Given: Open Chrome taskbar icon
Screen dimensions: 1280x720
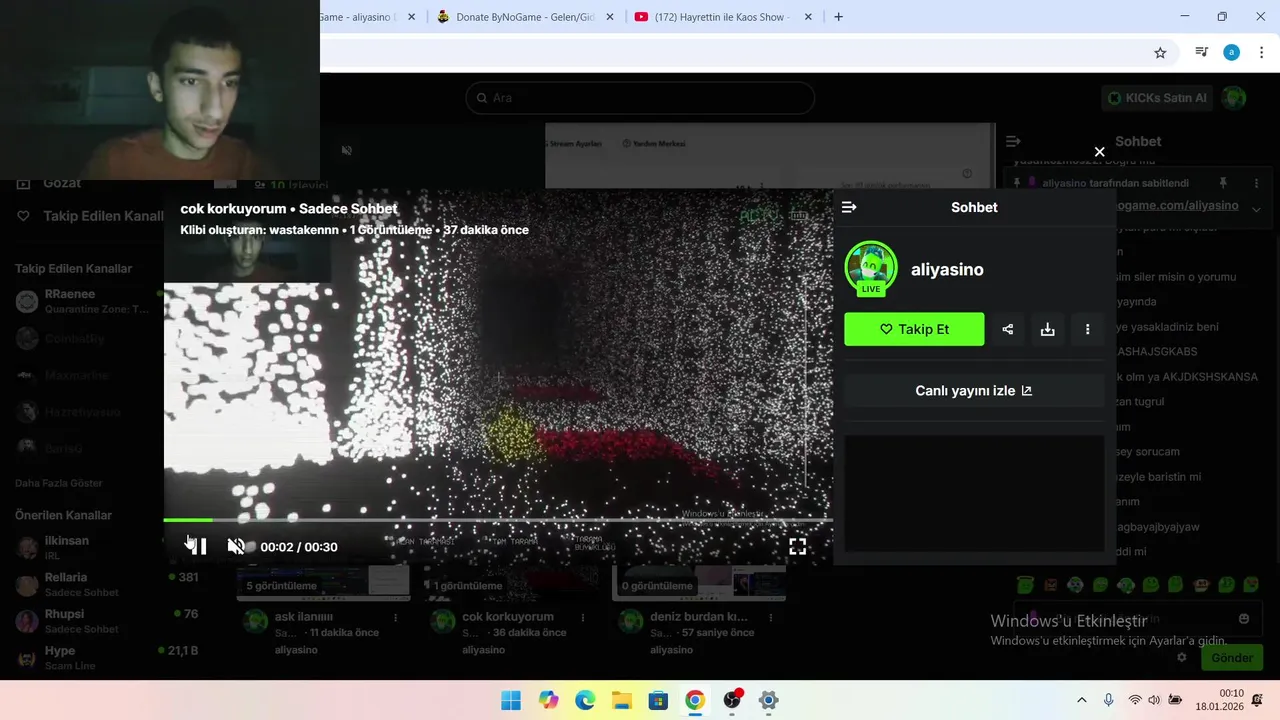Looking at the screenshot, I should click(x=695, y=700).
